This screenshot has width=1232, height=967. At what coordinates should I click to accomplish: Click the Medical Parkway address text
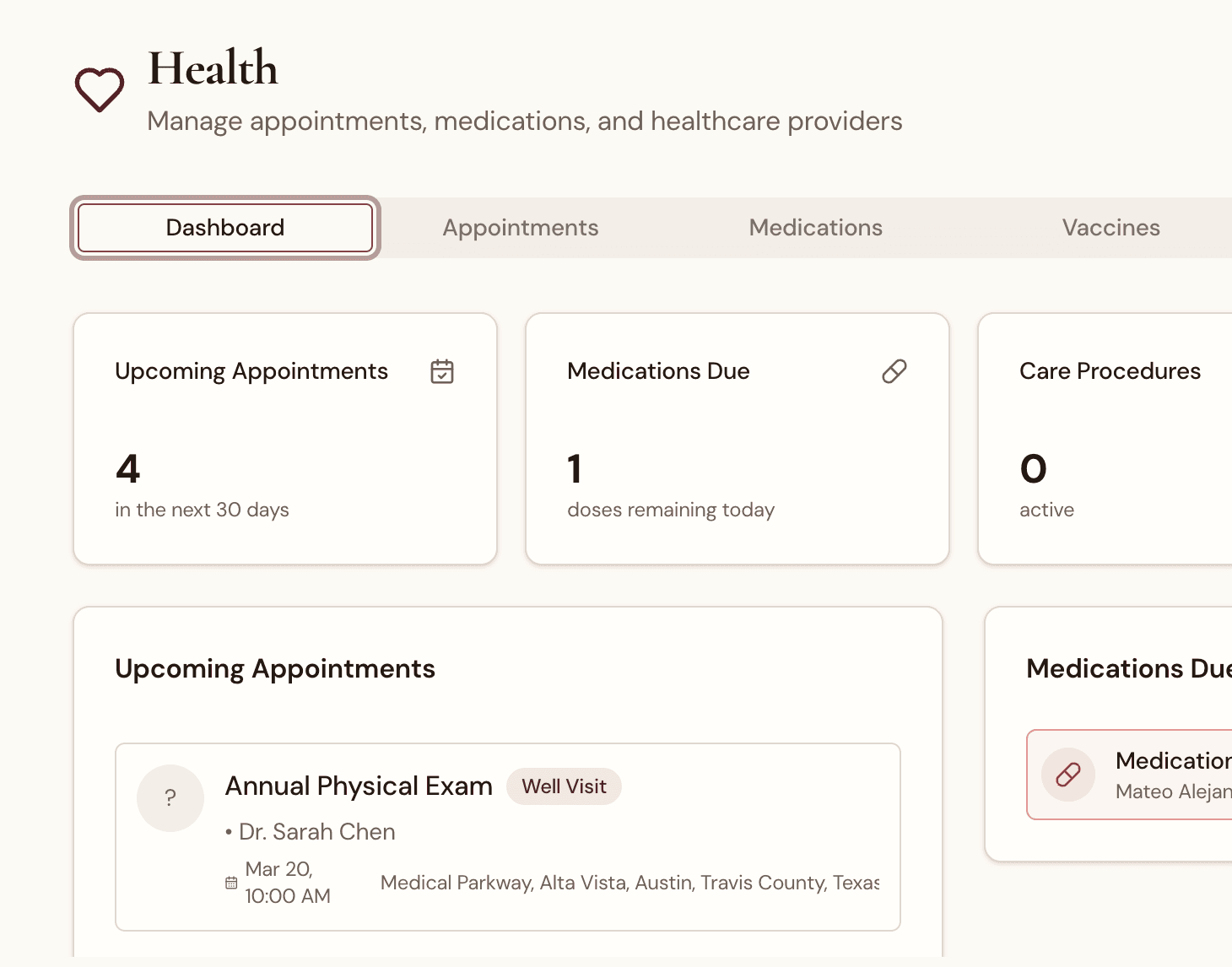pyautogui.click(x=629, y=882)
